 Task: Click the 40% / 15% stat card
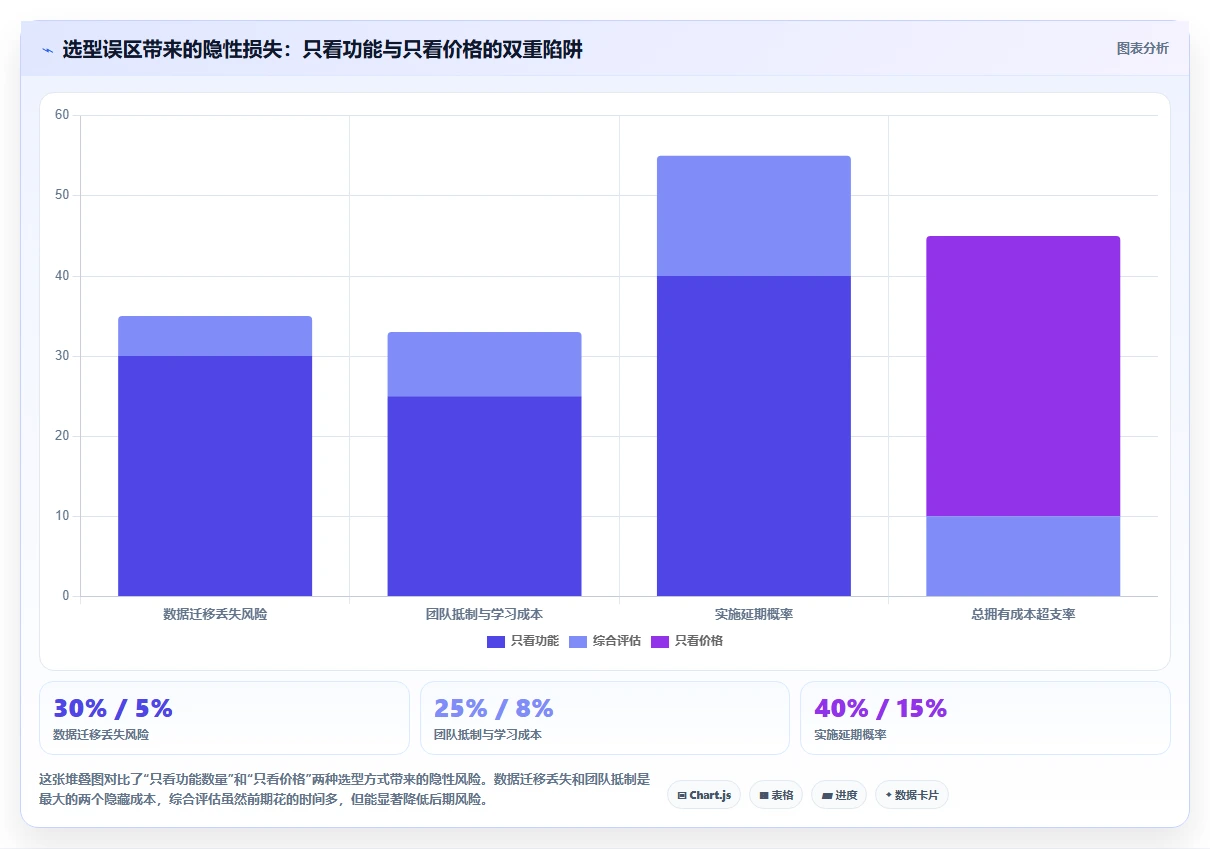coord(985,718)
